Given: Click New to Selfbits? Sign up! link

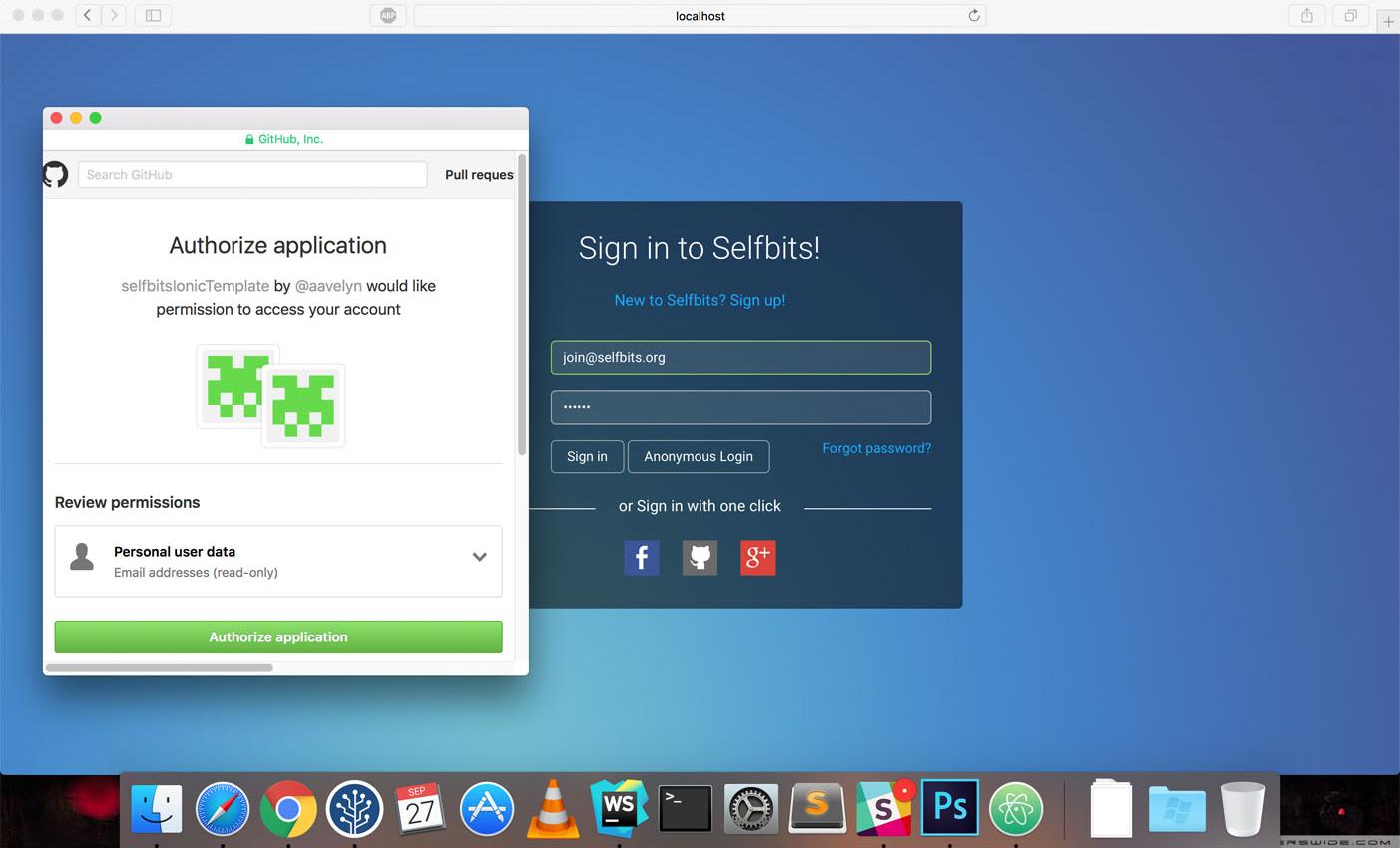Looking at the screenshot, I should point(700,300).
